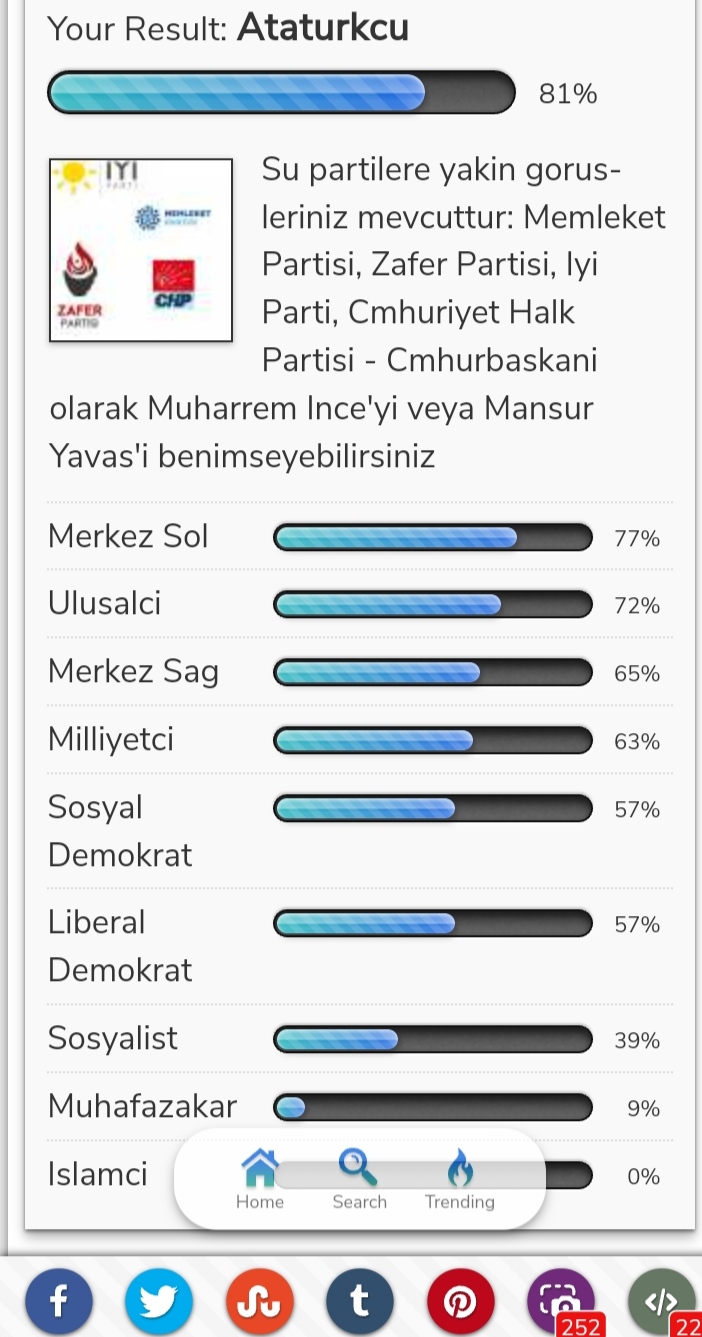702x1337 pixels.
Task: Share result on Tumblr
Action: (360, 1301)
